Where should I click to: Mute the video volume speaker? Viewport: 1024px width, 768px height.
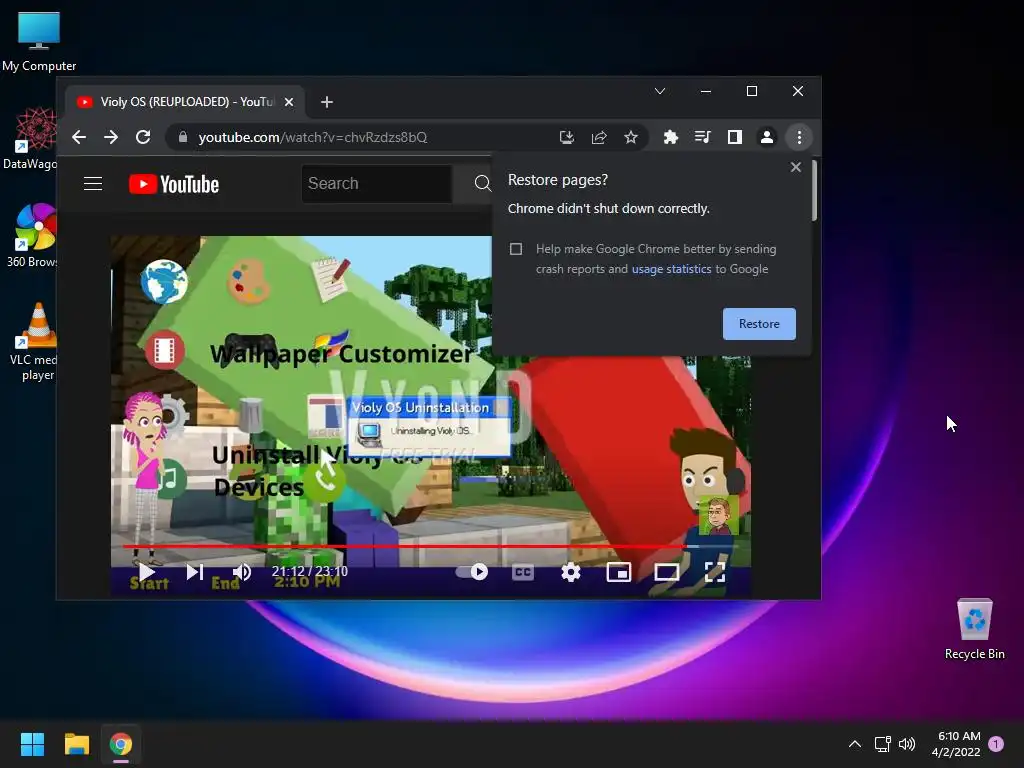242,572
